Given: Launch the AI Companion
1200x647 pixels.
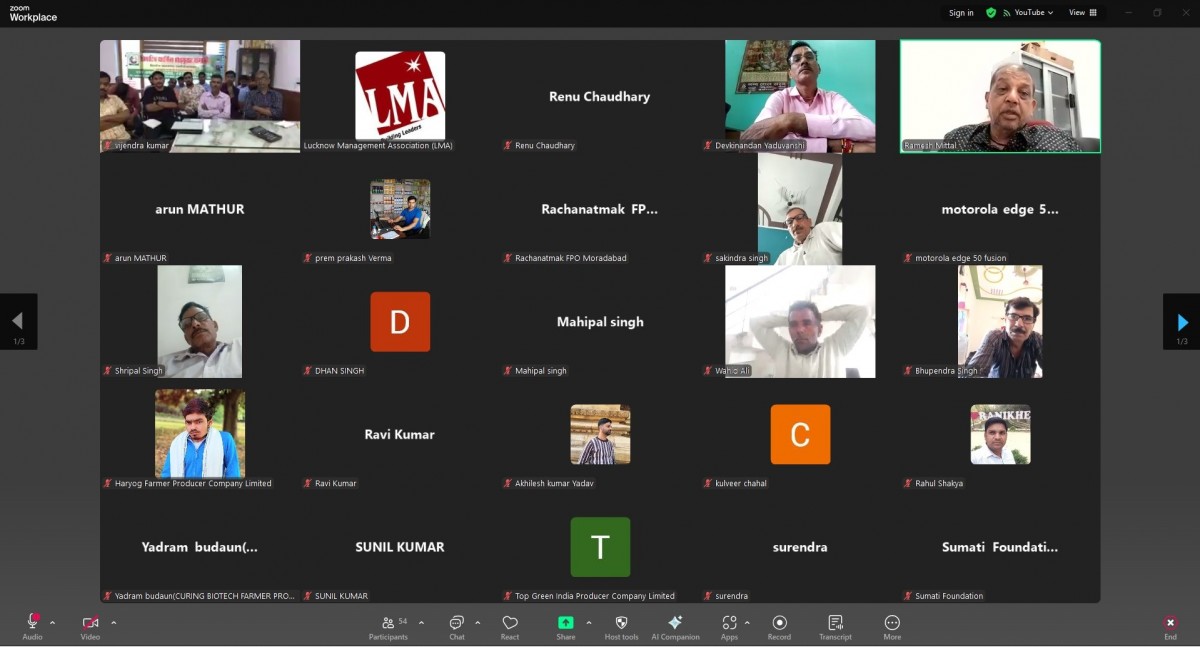Looking at the screenshot, I should pos(675,626).
